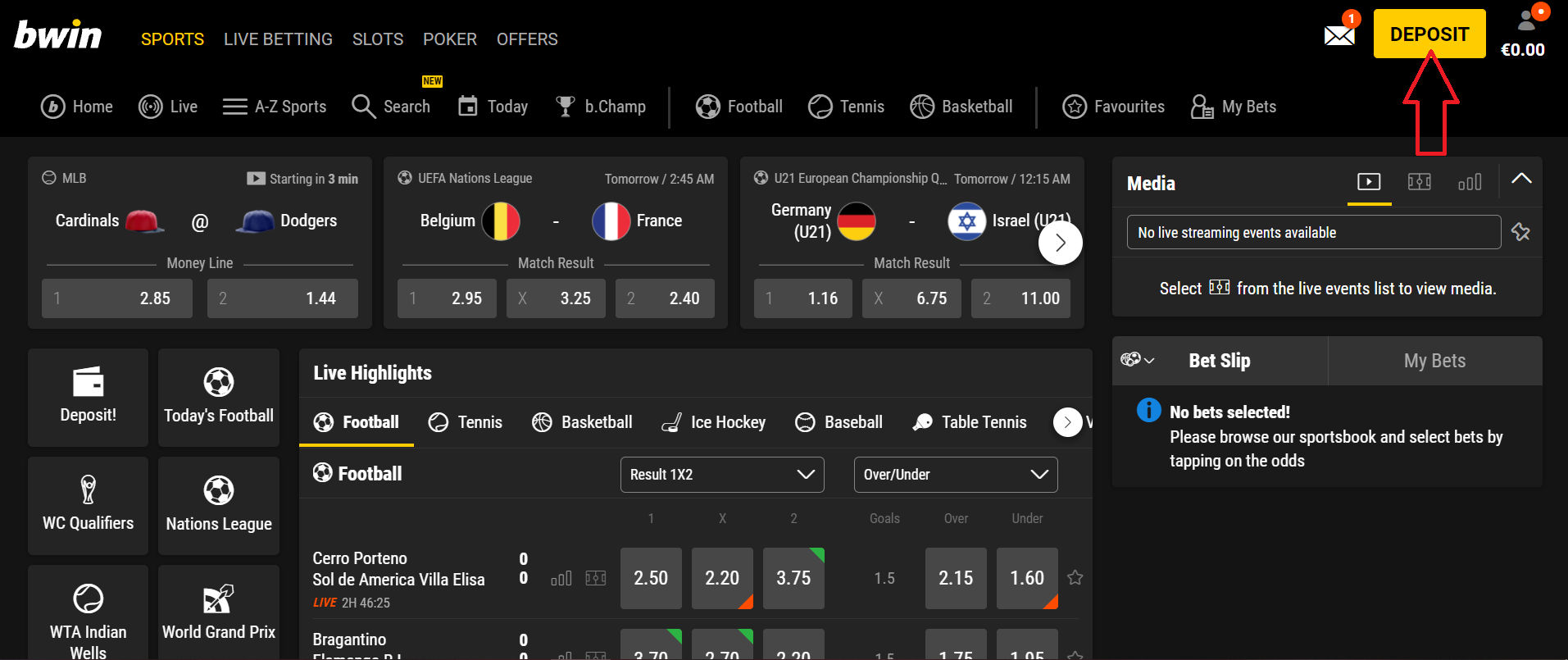1568x660 pixels.
Task: Open pitch animation icon for Cerro Porteno match
Action: [596, 579]
